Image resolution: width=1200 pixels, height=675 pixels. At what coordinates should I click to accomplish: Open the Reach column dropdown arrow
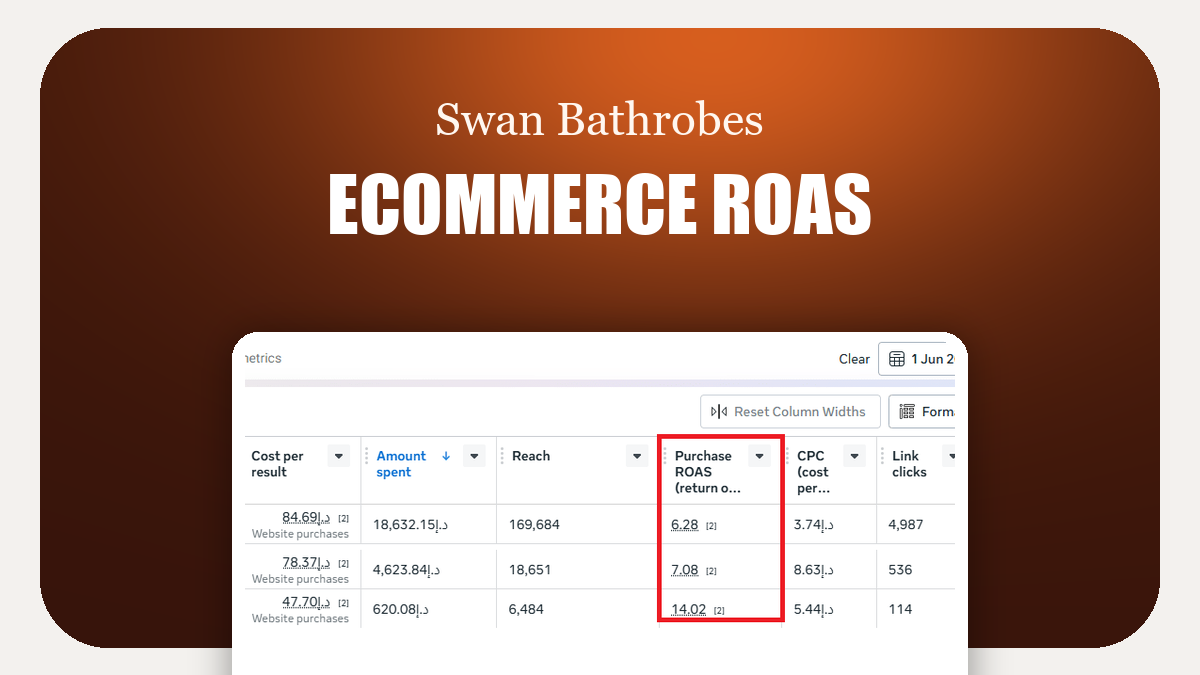[637, 456]
